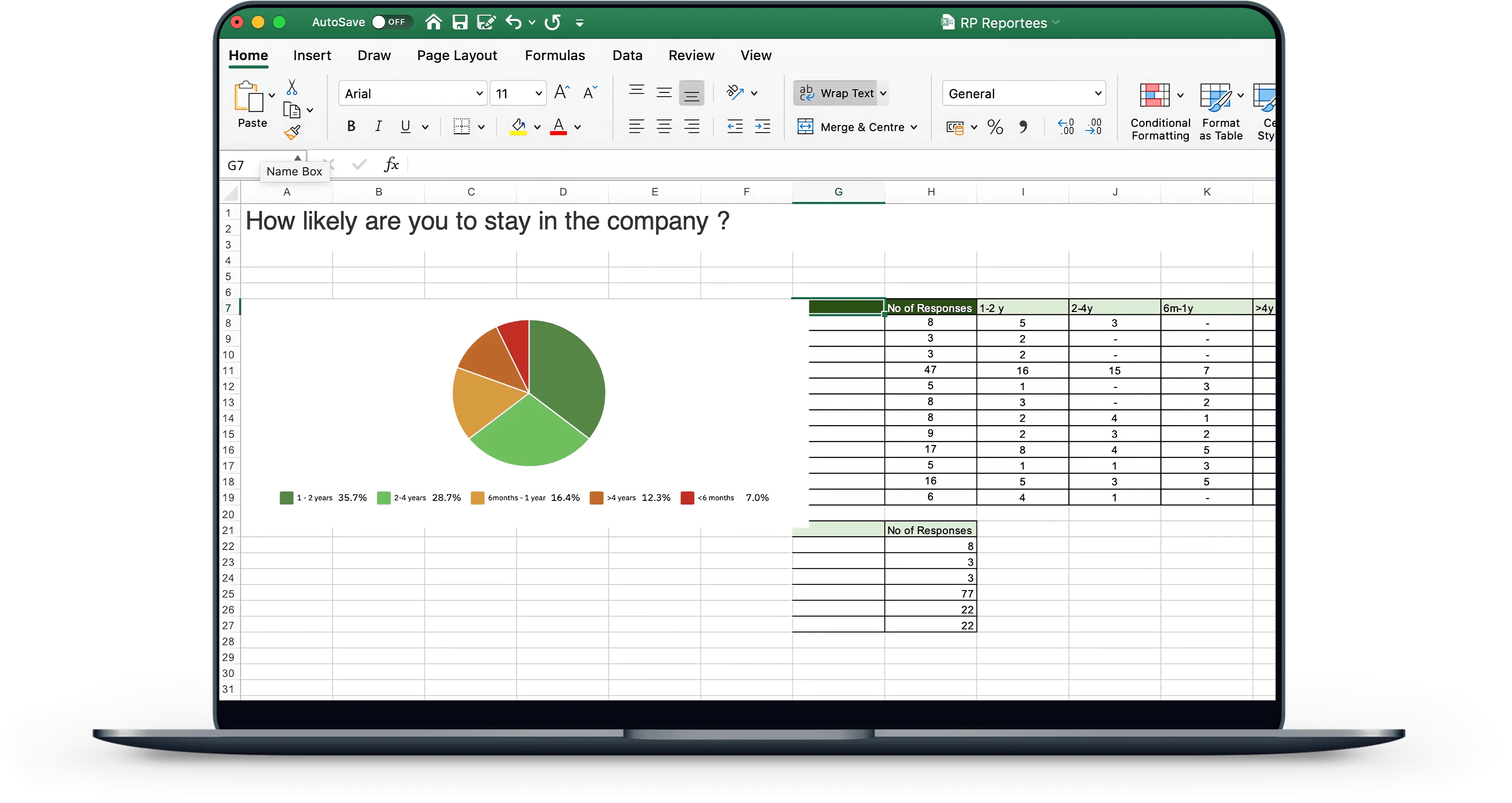Screen dimensions: 1512x803
Task: Expand the General number format dropdown
Action: point(1098,93)
